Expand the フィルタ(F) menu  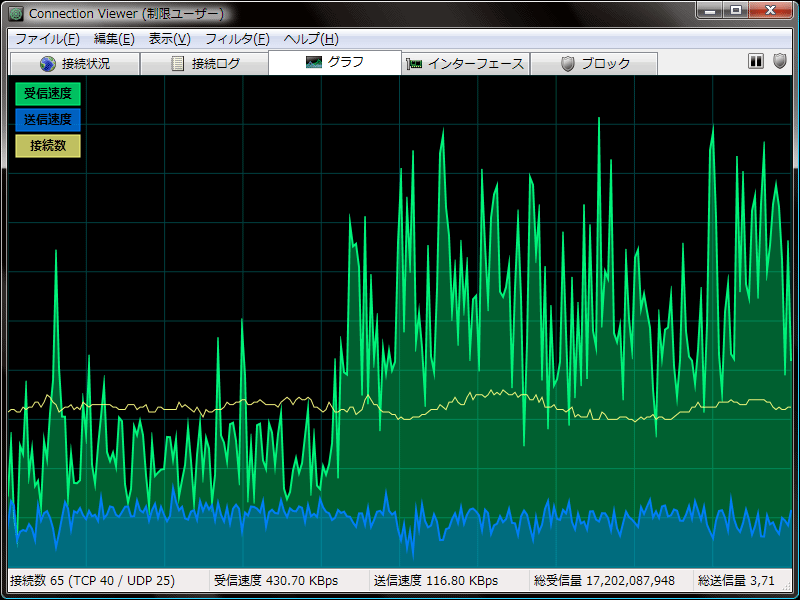[x=237, y=39]
